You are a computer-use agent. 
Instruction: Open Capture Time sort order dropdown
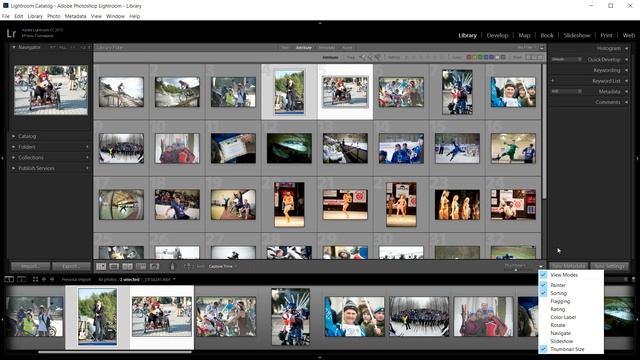(223, 267)
